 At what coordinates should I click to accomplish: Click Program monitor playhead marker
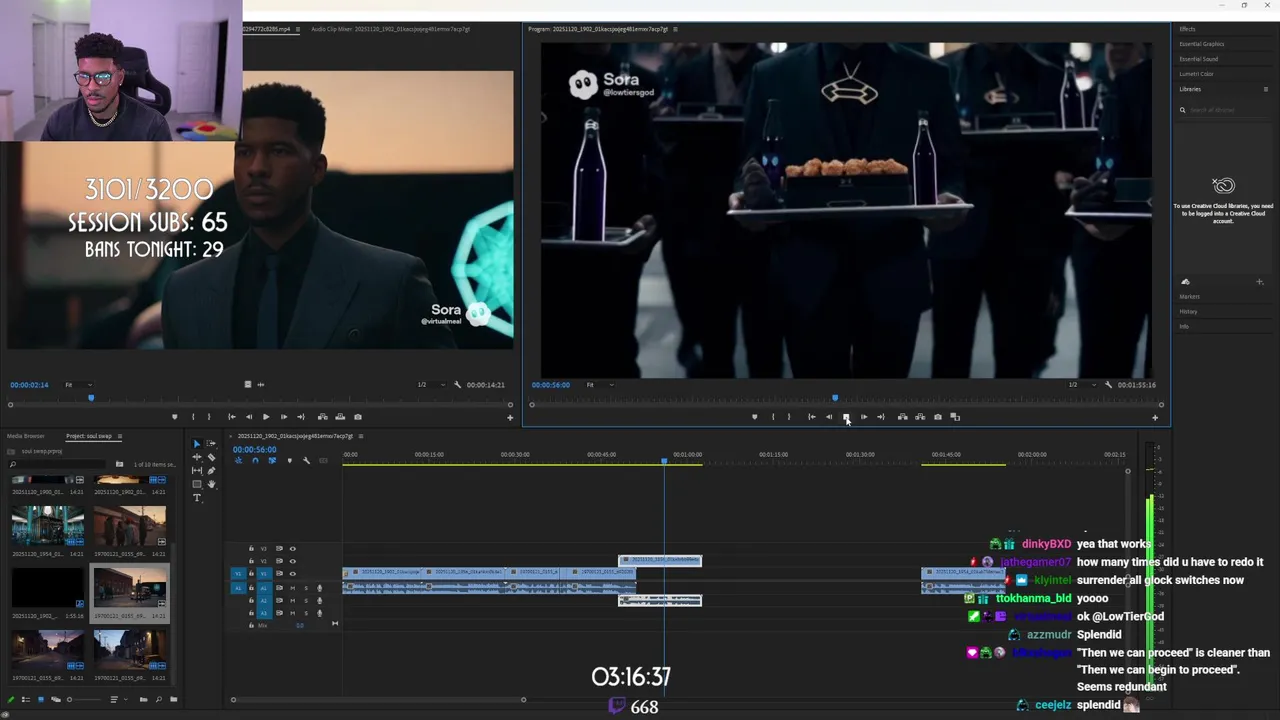point(835,398)
